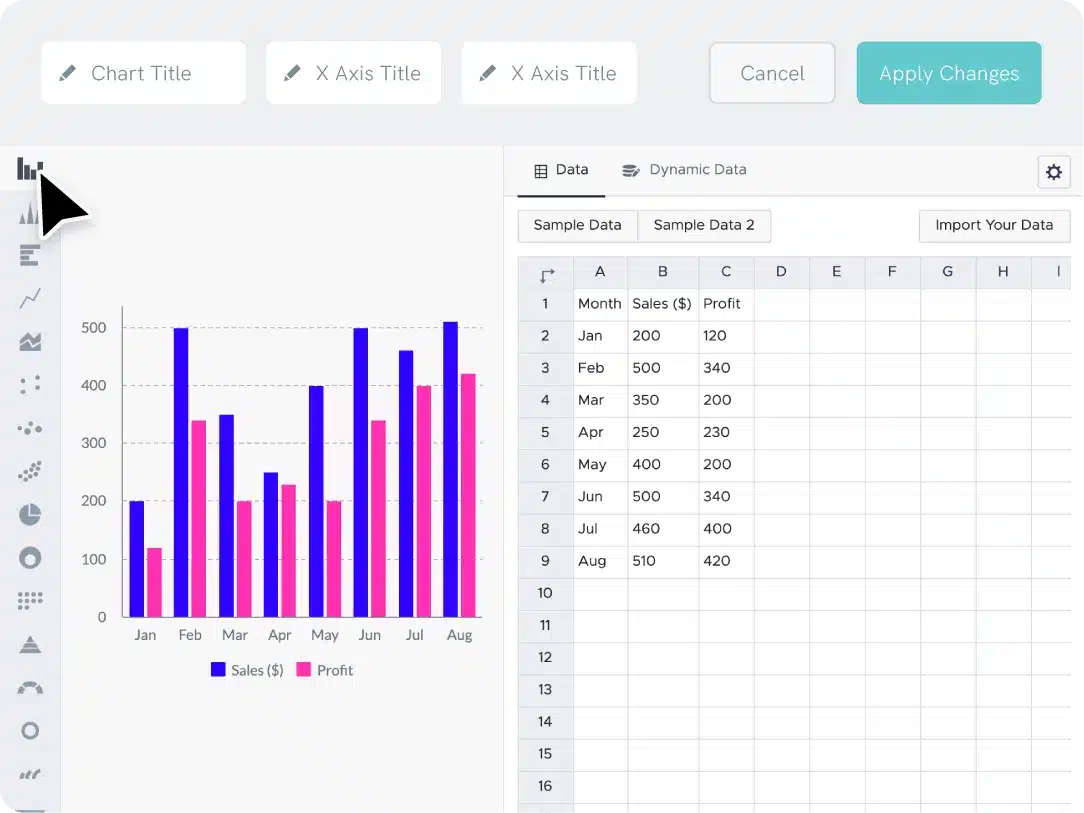The height and width of the screenshot is (813, 1084).
Task: Edit the X Axis Title field nearest Cancel
Action: [549, 73]
